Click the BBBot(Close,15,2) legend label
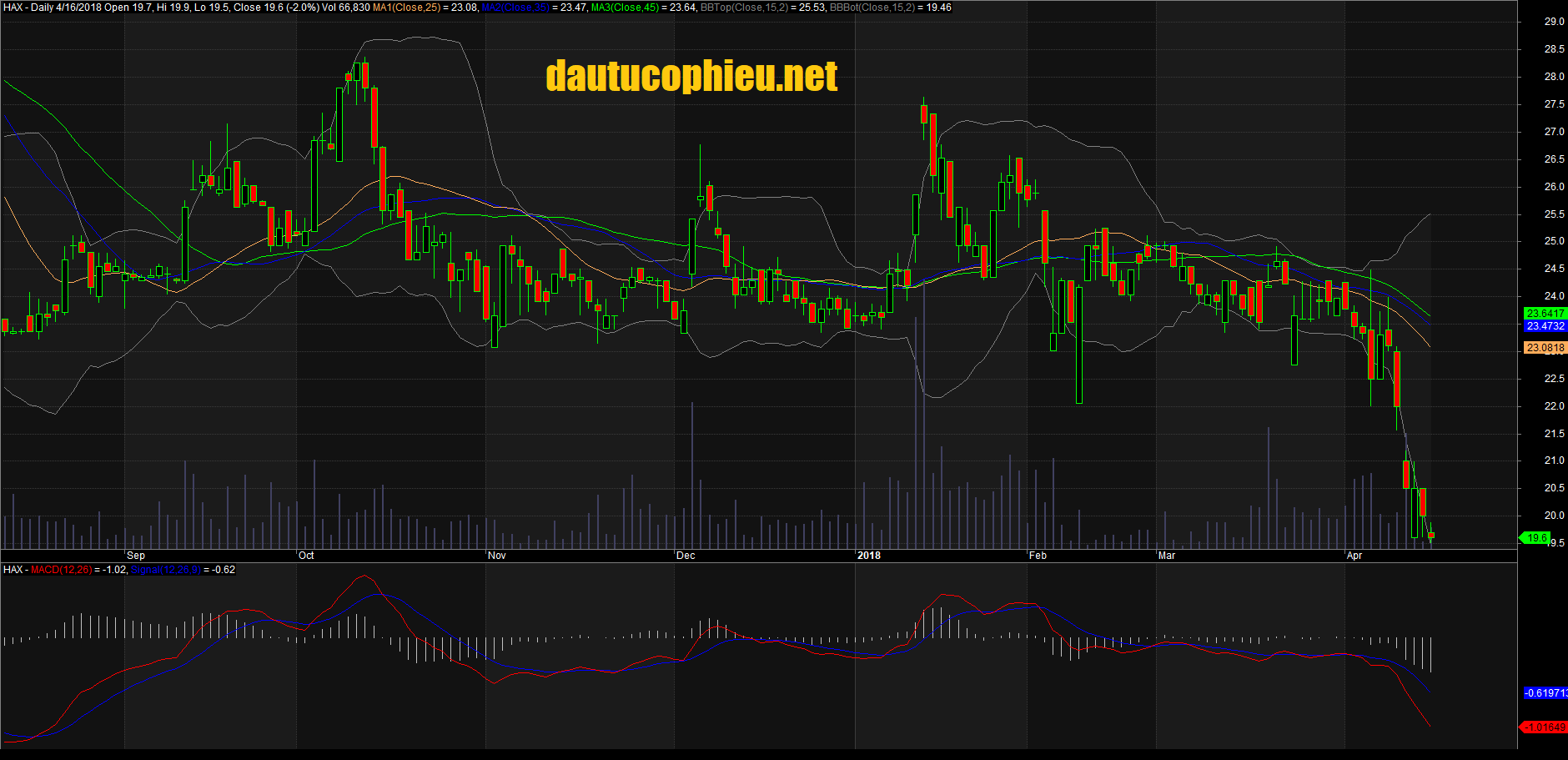 (x=872, y=8)
